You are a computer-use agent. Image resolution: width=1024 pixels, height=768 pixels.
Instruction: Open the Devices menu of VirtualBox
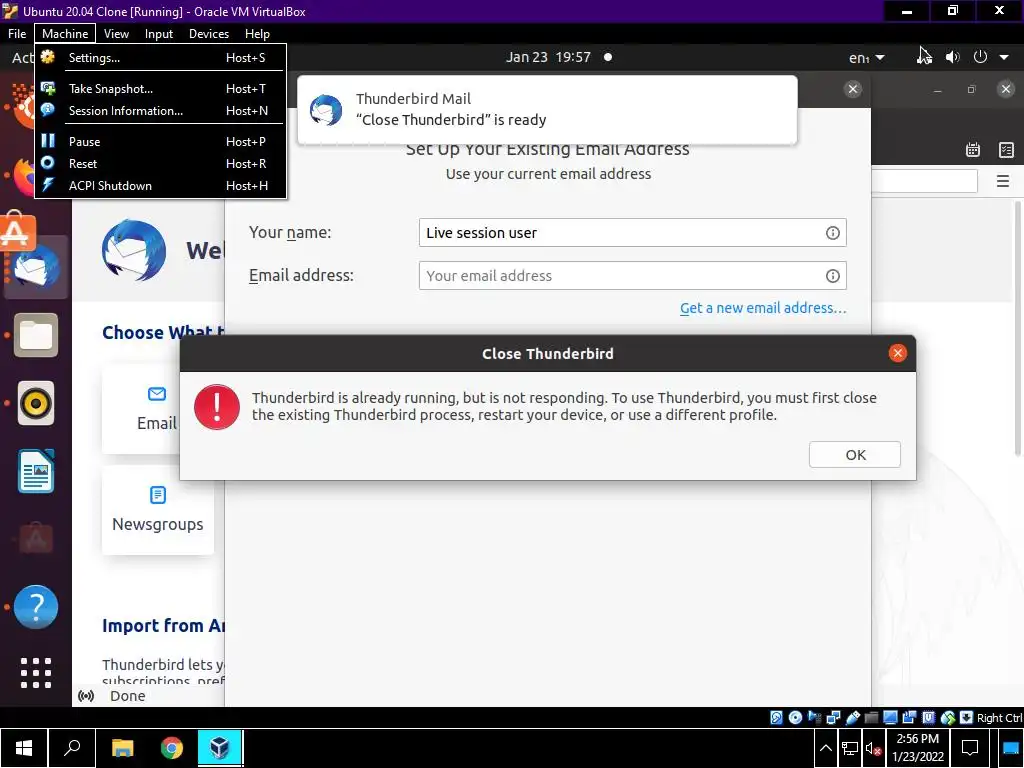(209, 33)
